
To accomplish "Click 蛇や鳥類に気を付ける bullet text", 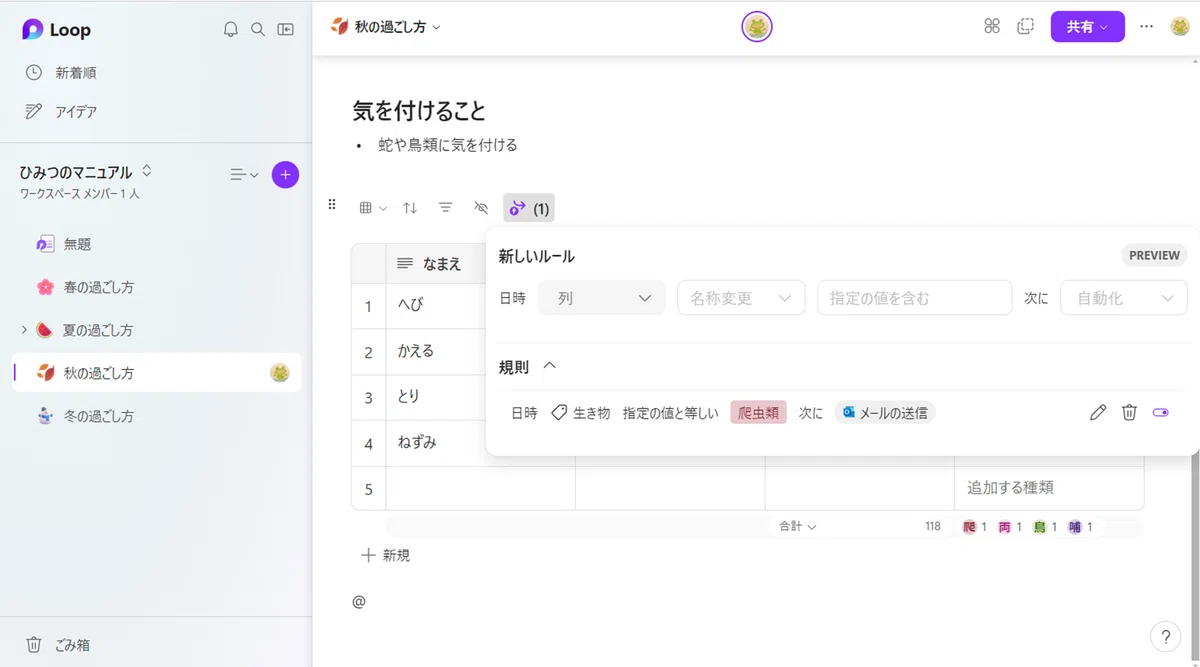I will pyautogui.click(x=448, y=145).
